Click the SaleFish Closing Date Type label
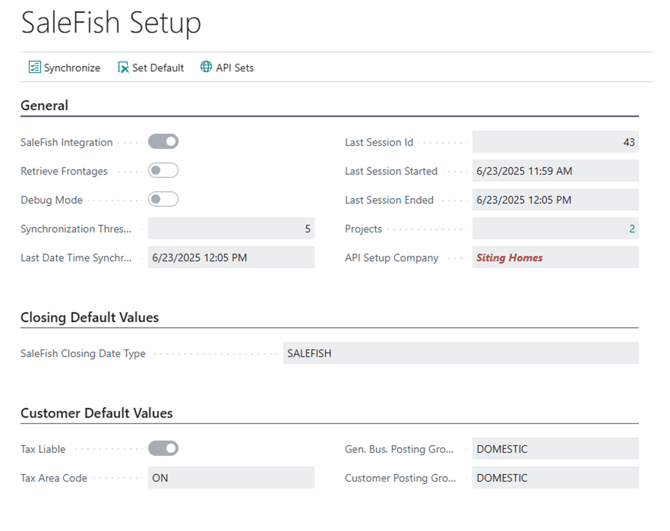Viewport: 670px width, 531px height. 83,354
